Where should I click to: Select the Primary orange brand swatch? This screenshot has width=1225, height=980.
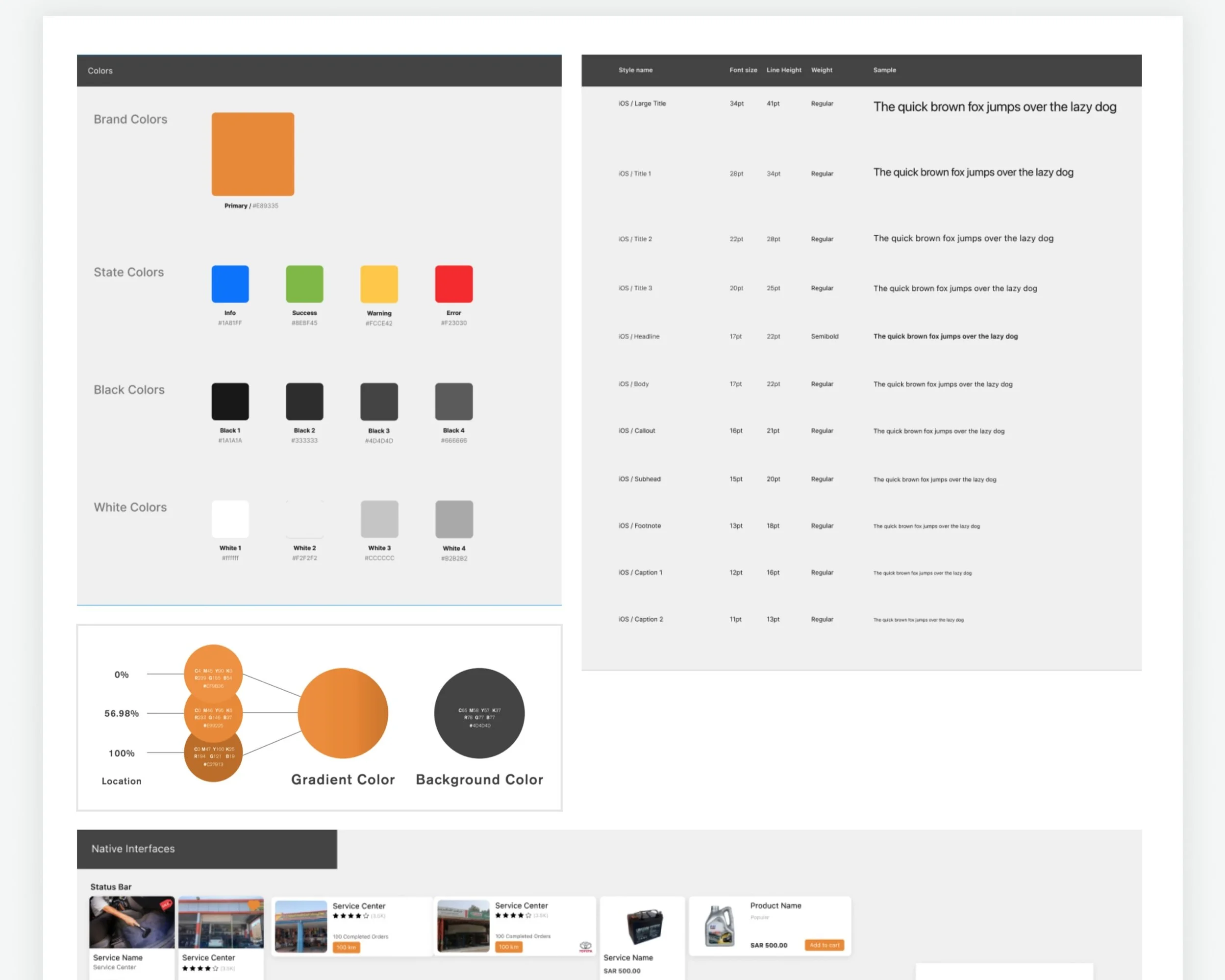pos(253,154)
